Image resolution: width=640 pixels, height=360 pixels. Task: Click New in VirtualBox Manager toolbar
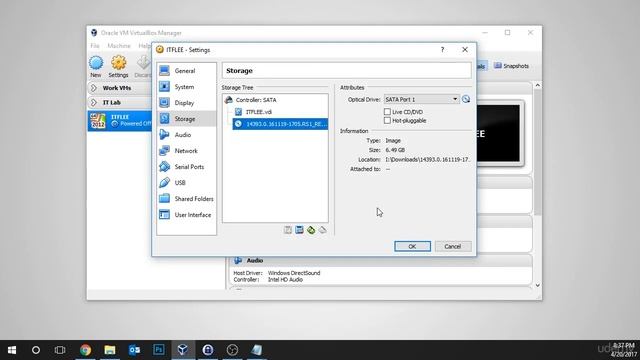click(96, 67)
